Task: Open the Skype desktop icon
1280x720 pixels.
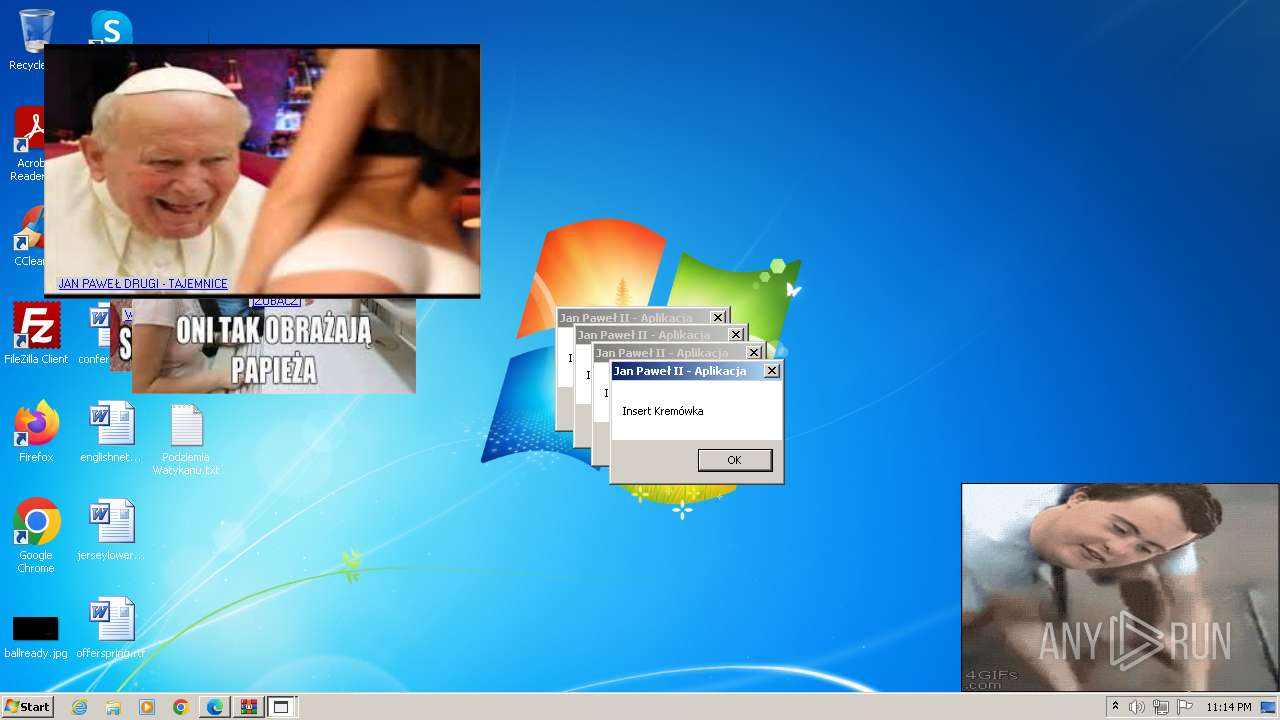Action: click(111, 26)
